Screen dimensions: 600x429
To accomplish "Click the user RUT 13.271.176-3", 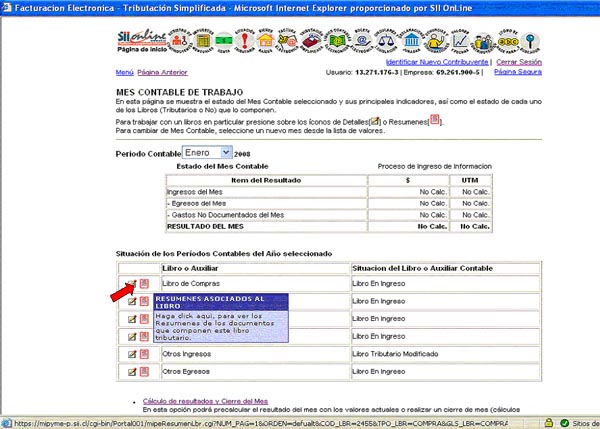I will pos(377,72).
